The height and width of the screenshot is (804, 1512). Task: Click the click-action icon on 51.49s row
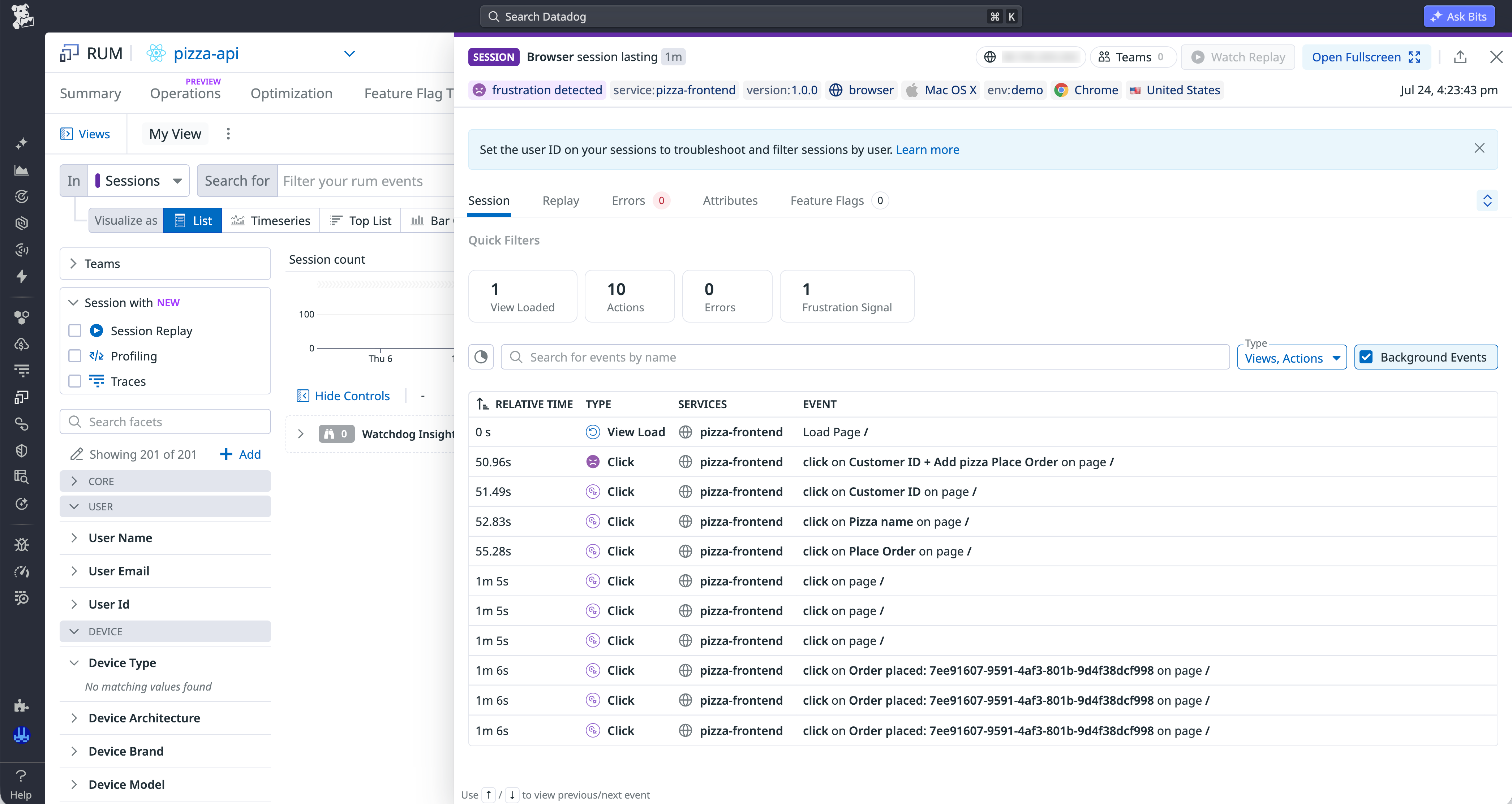(x=593, y=492)
